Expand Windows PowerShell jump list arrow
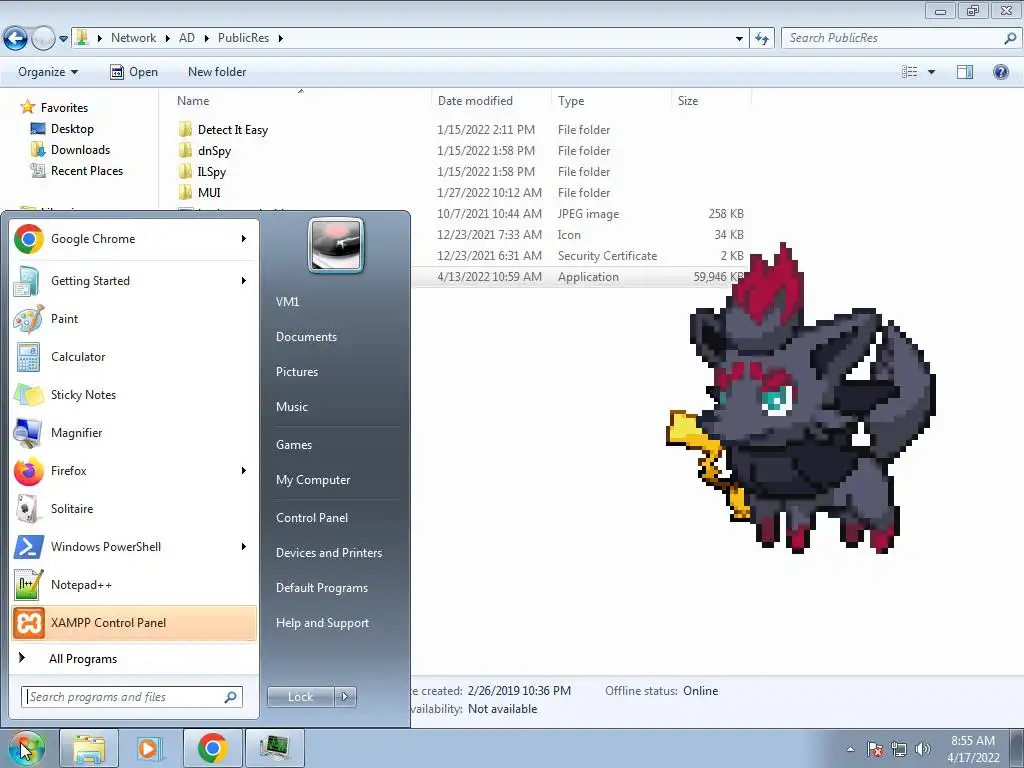1024x768 pixels. [x=244, y=547]
